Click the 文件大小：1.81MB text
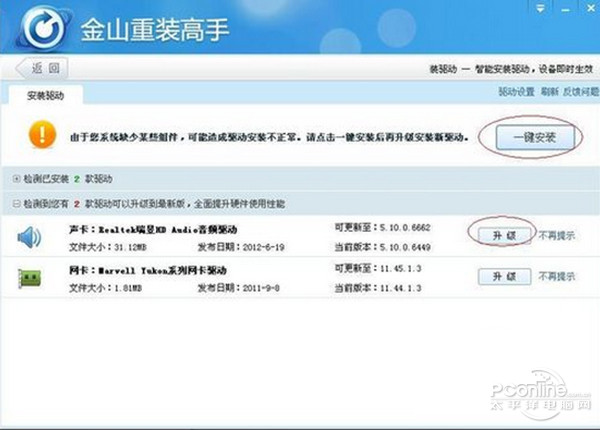This screenshot has height=430, width=600. click(106, 288)
